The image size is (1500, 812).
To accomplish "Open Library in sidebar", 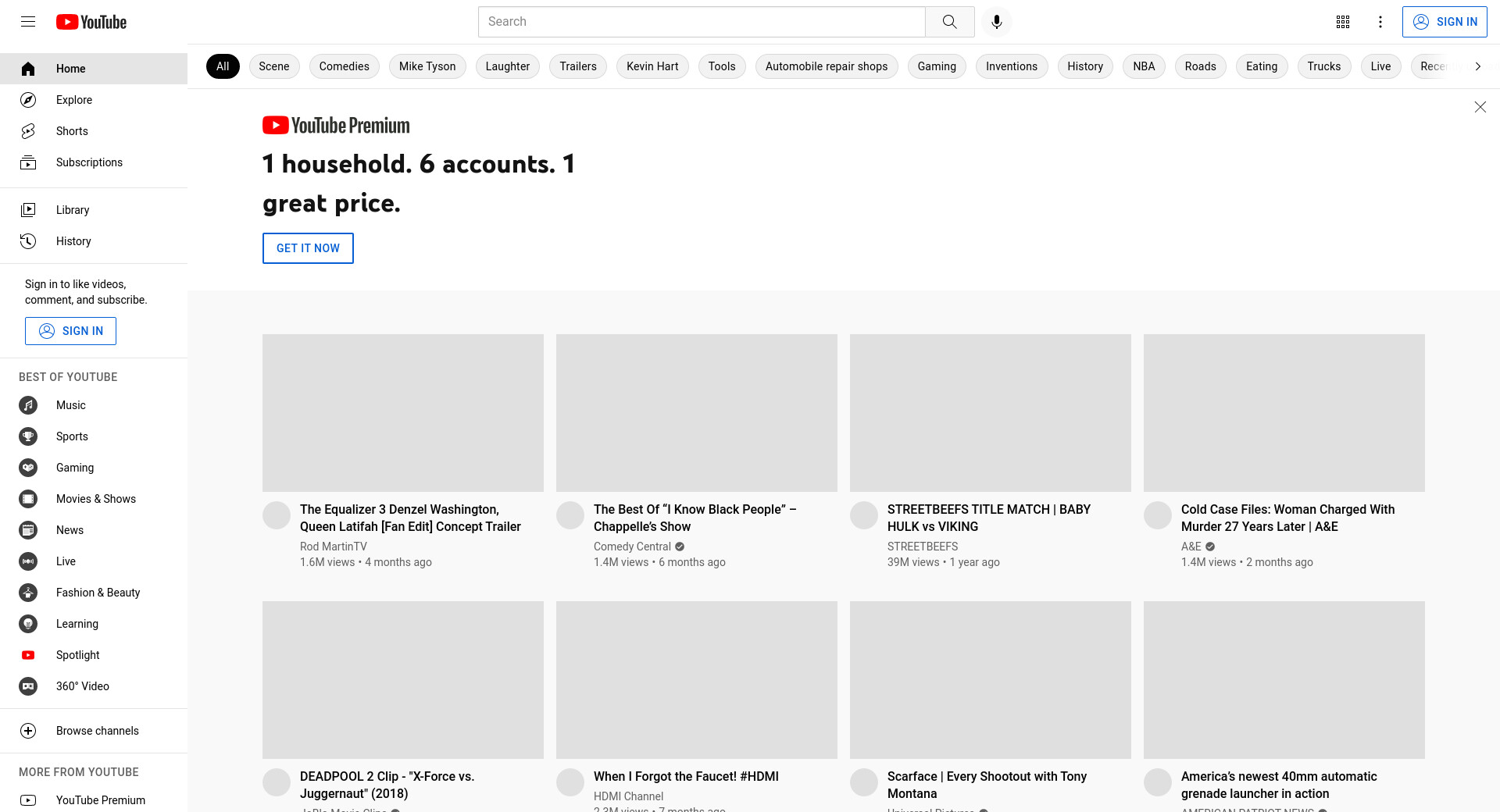I will coord(94,210).
